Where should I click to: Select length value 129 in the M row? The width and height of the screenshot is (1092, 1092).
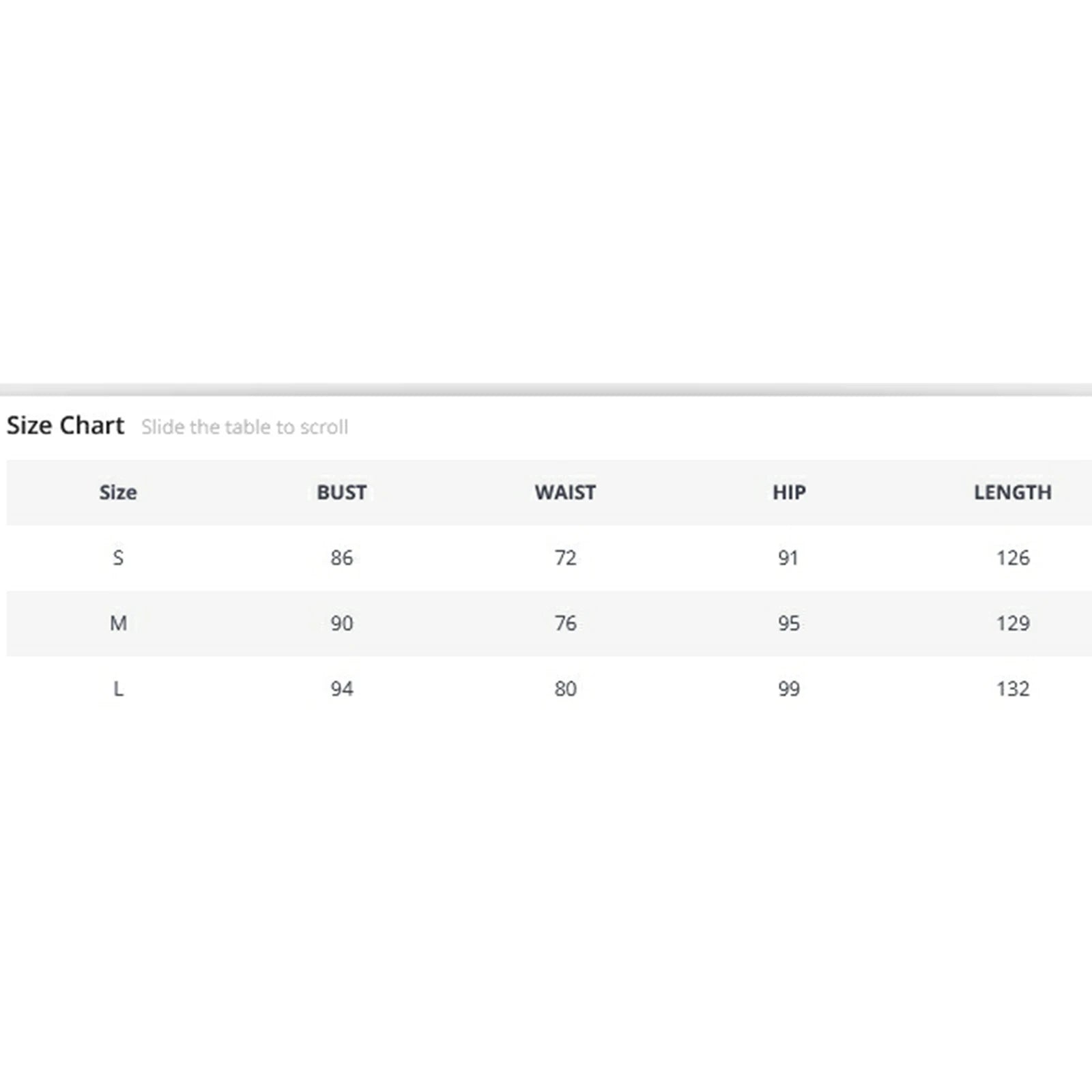click(x=1012, y=623)
